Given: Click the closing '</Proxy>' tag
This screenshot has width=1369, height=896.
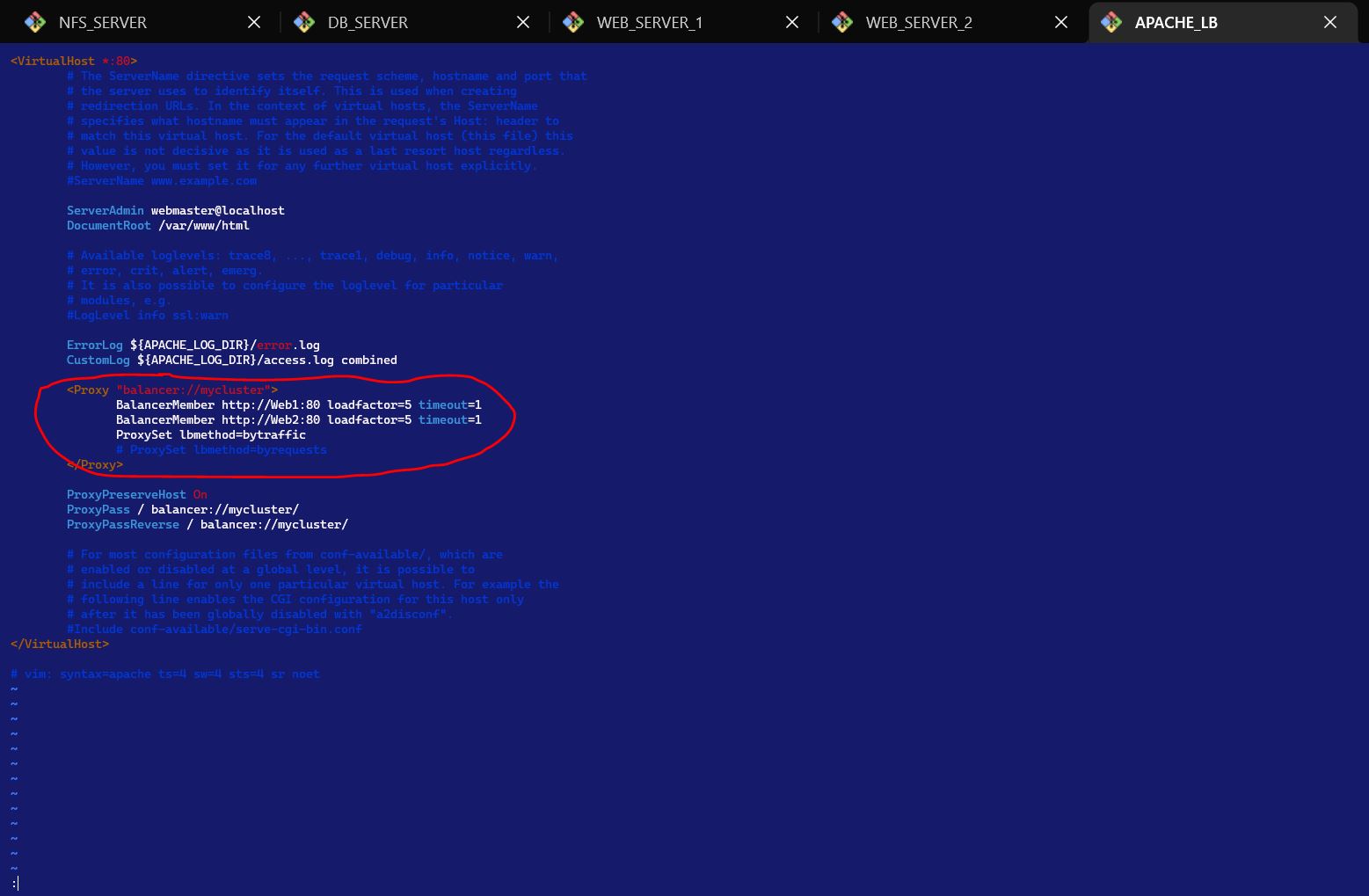Looking at the screenshot, I should [x=95, y=464].
